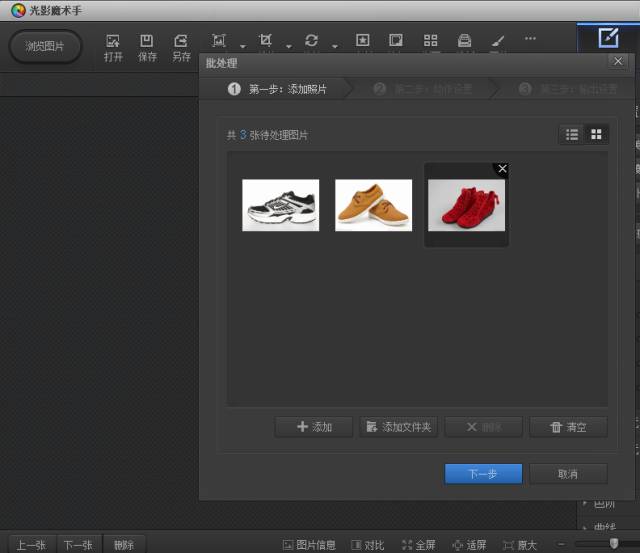Image resolution: width=640 pixels, height=553 pixels.
Task: Click the blue Next Step (下一步) button
Action: coord(483,473)
